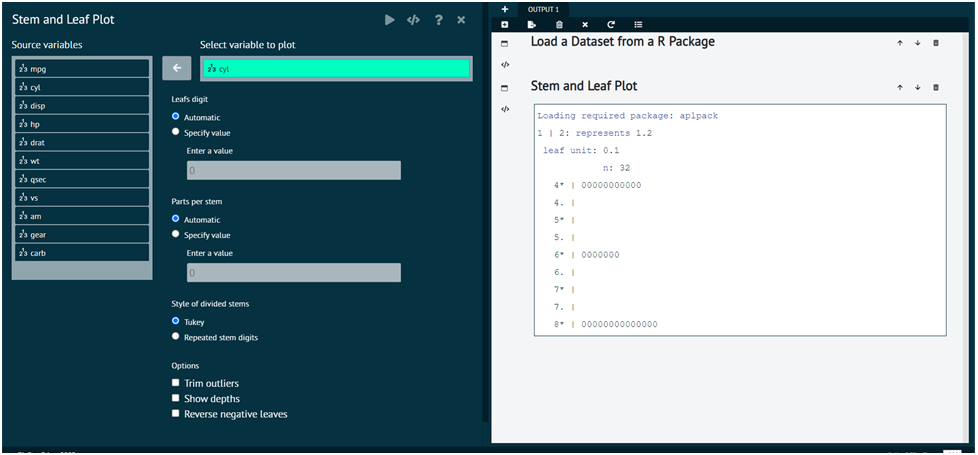Select Specify value for Leafs digit

pyautogui.click(x=176, y=132)
